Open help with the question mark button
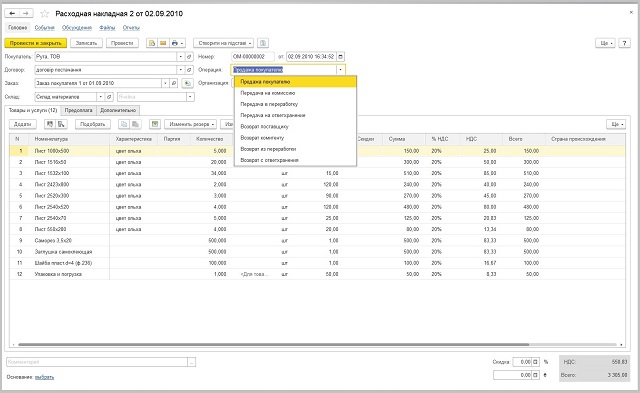The image size is (640, 393). [624, 43]
